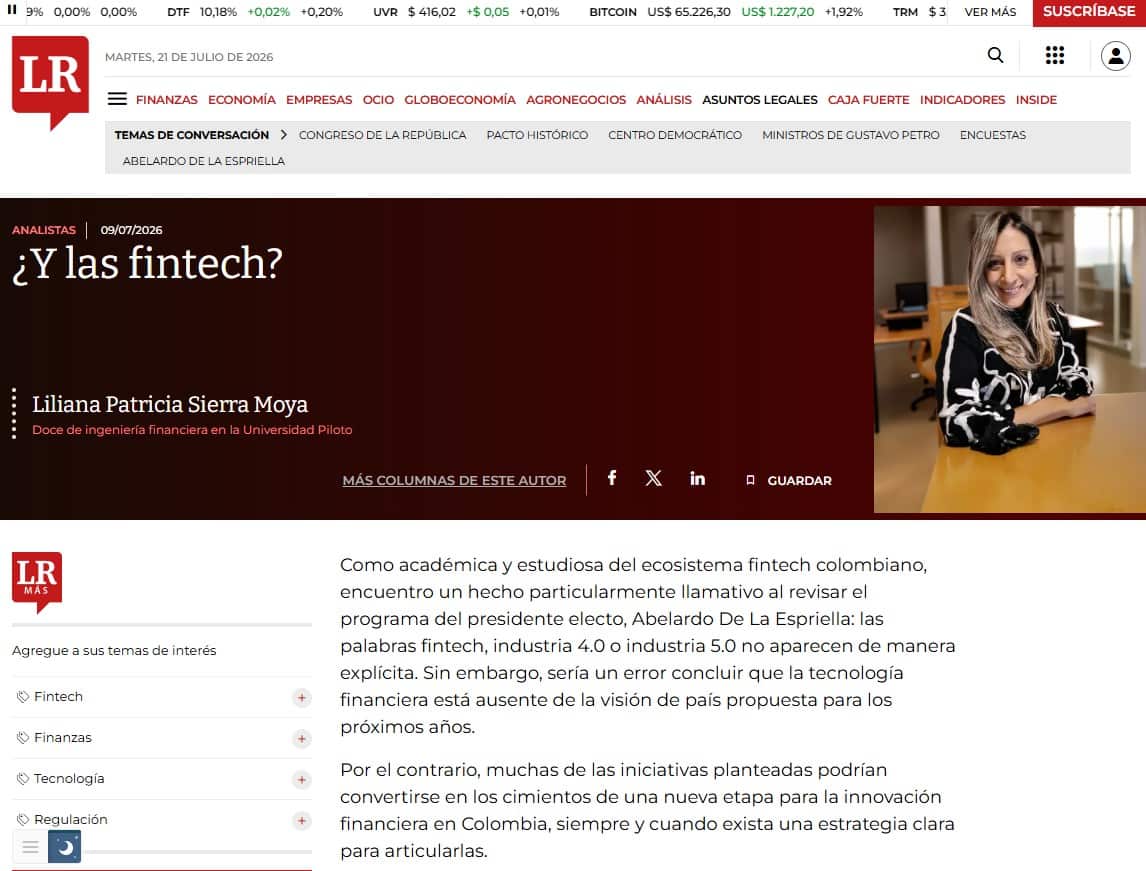This screenshot has width=1146, height=871.
Task: Open the apps grid icon
Action: click(1055, 56)
